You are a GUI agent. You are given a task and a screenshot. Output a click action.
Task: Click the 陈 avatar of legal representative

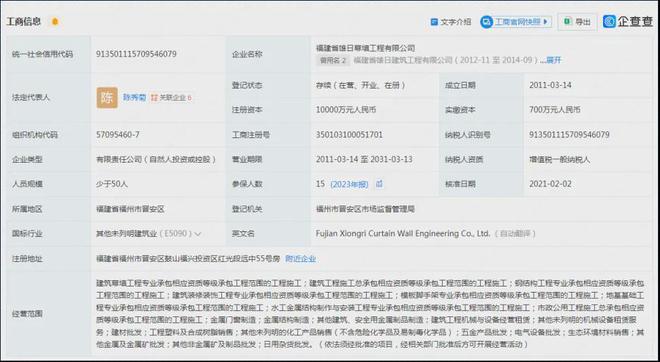click(x=107, y=98)
